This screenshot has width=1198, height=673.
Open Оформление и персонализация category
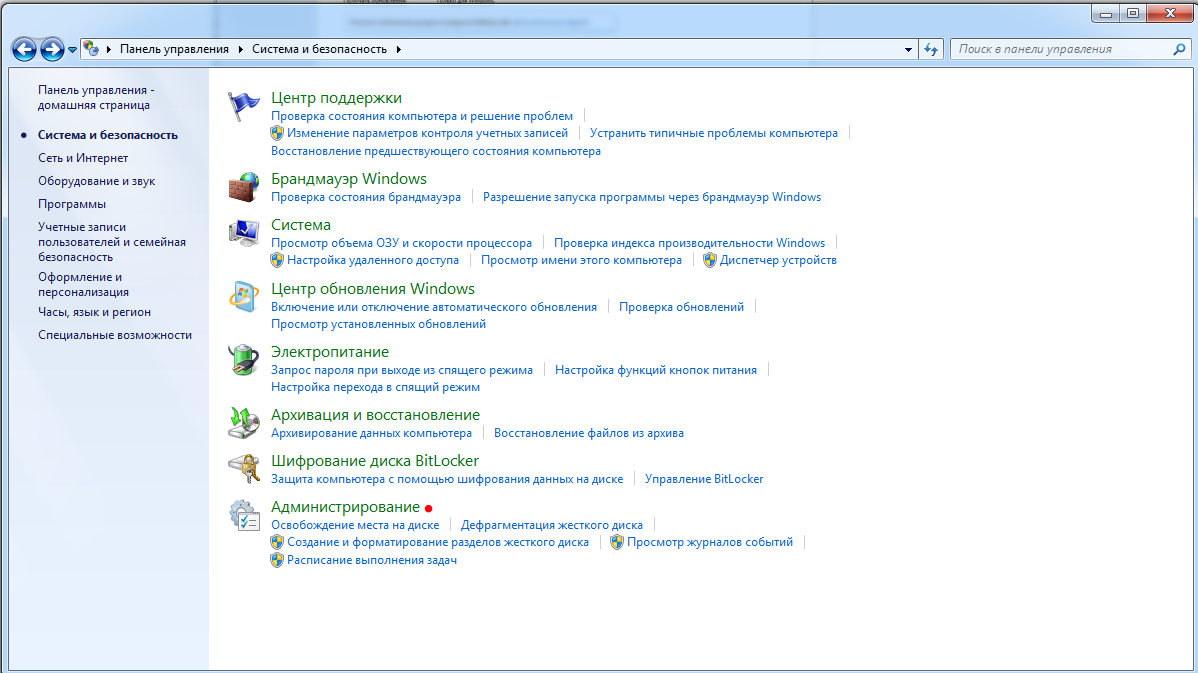[x=83, y=284]
